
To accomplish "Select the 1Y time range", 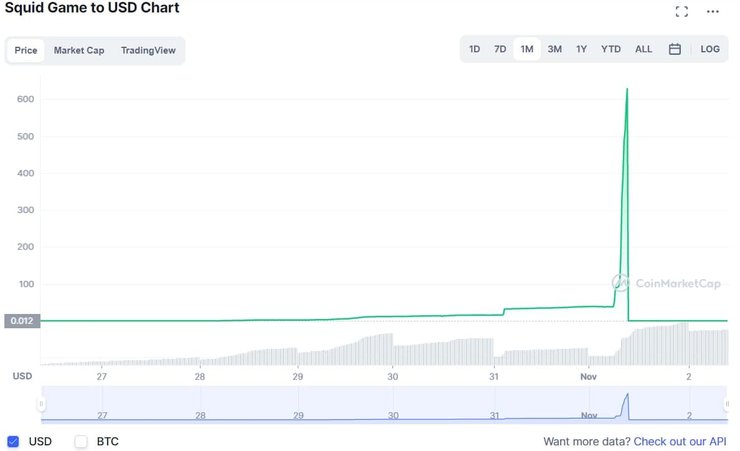I will point(581,49).
